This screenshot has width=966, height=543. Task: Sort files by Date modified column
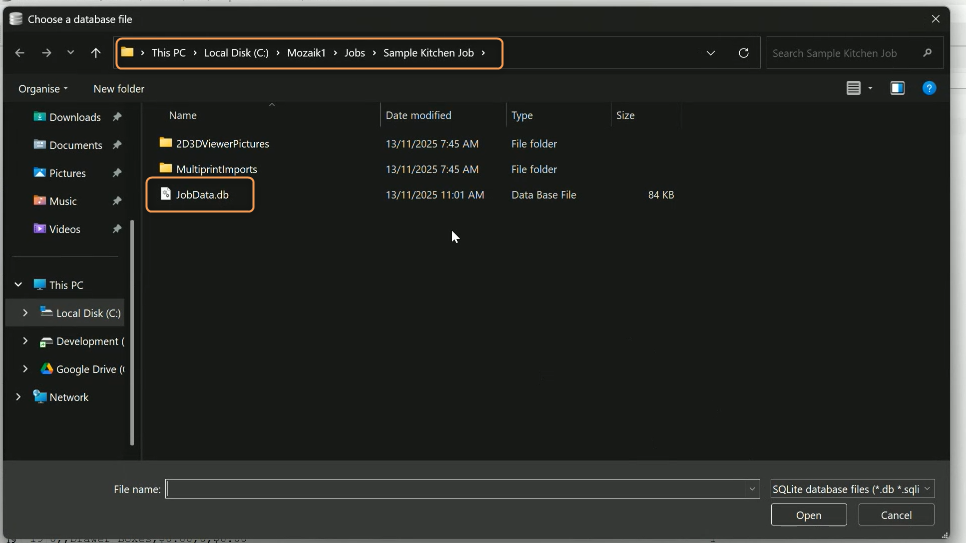click(x=418, y=116)
